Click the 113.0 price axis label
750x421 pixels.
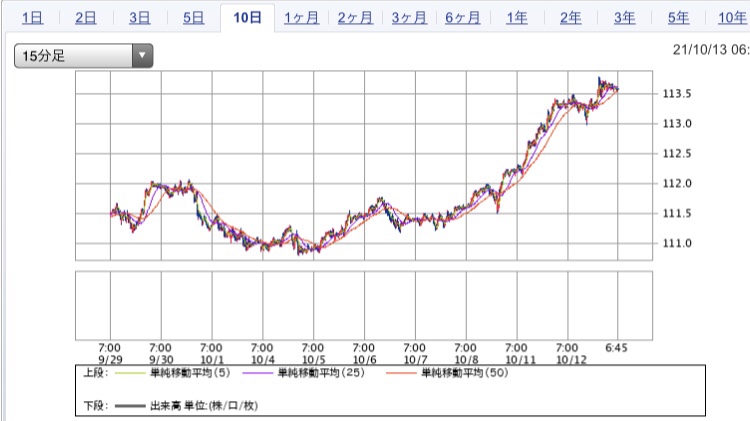(x=677, y=123)
